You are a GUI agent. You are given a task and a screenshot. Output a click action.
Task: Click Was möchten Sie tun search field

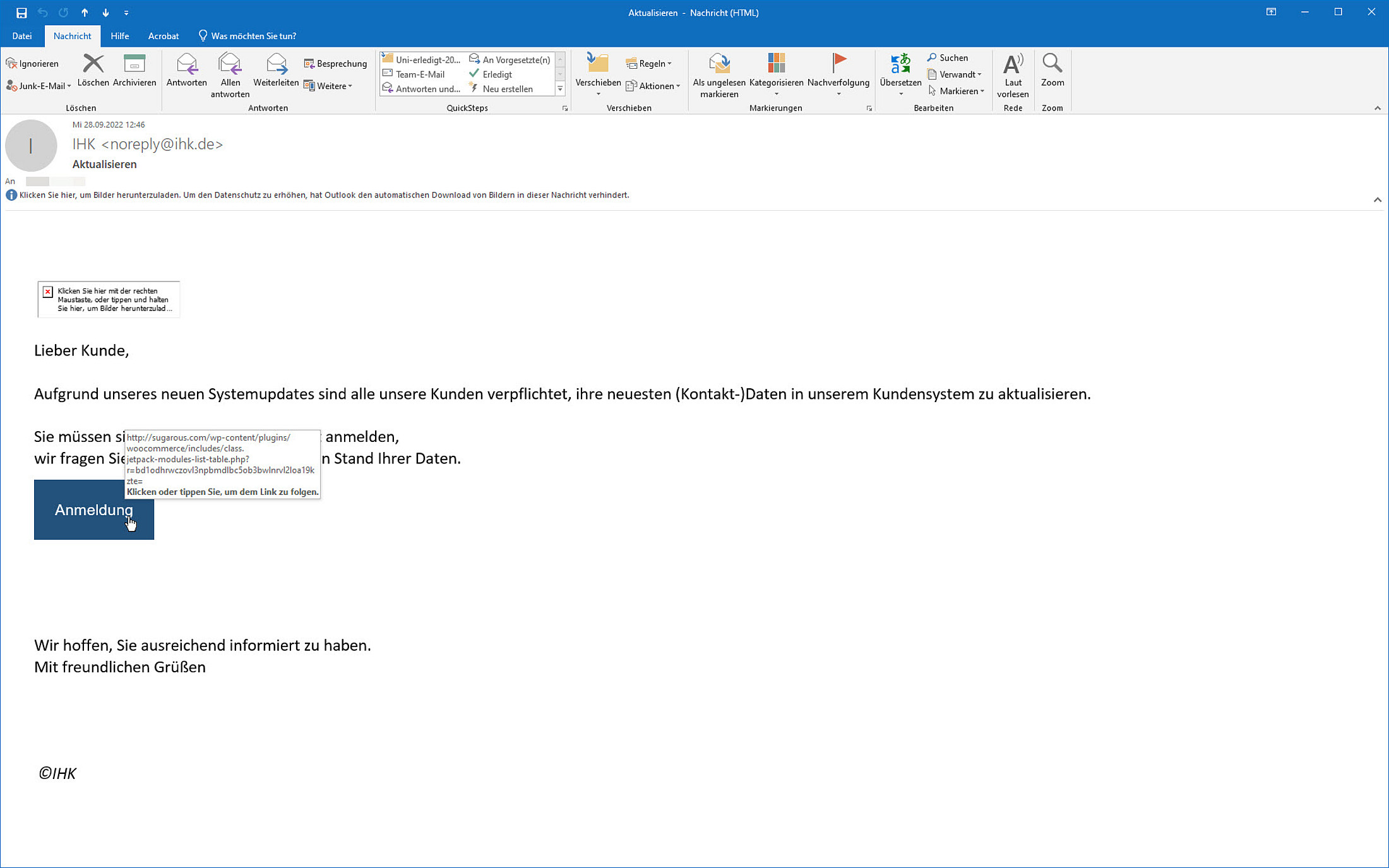coord(253,36)
